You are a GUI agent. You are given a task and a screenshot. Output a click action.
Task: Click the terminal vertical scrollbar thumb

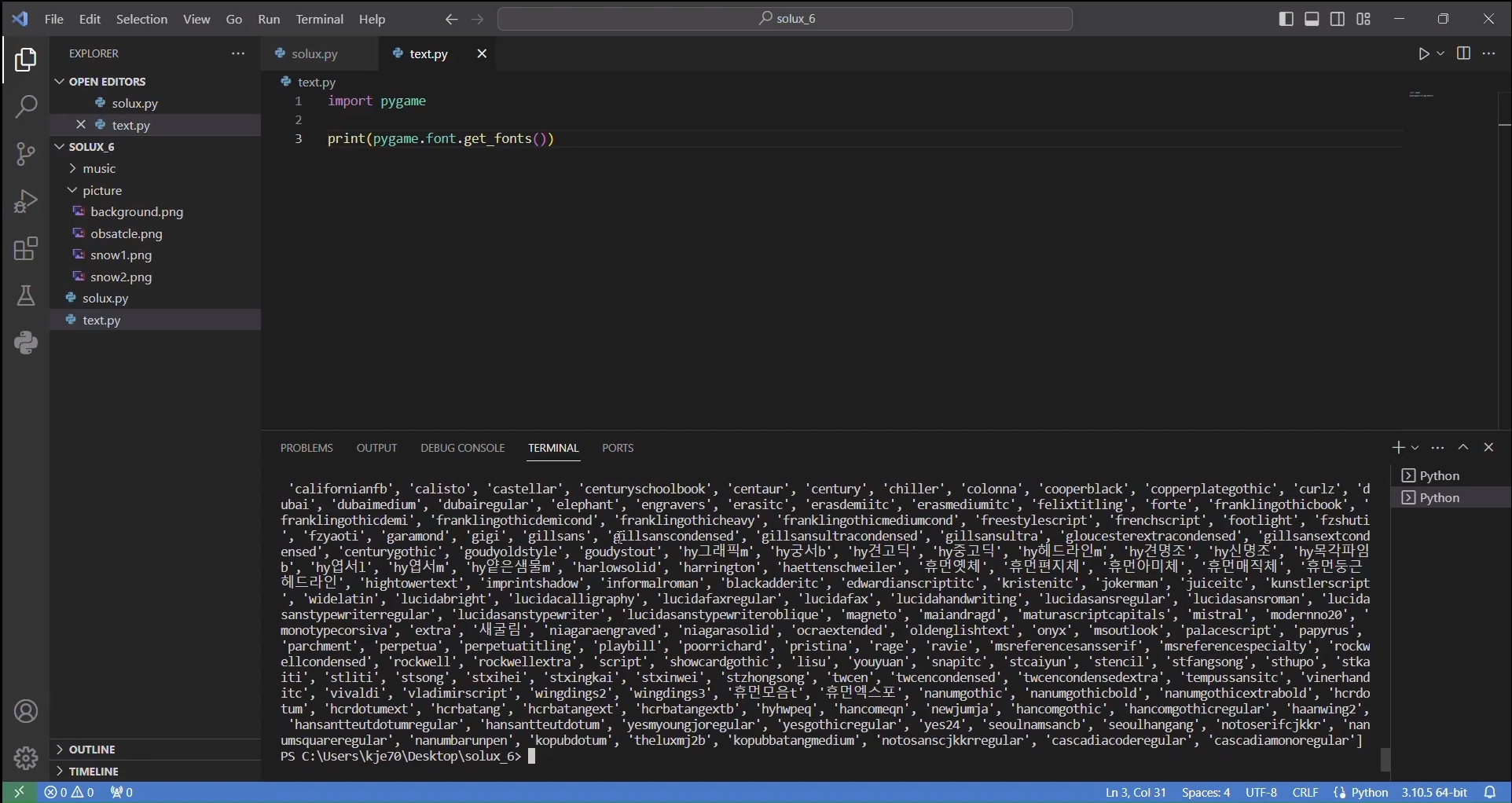pyautogui.click(x=1385, y=759)
